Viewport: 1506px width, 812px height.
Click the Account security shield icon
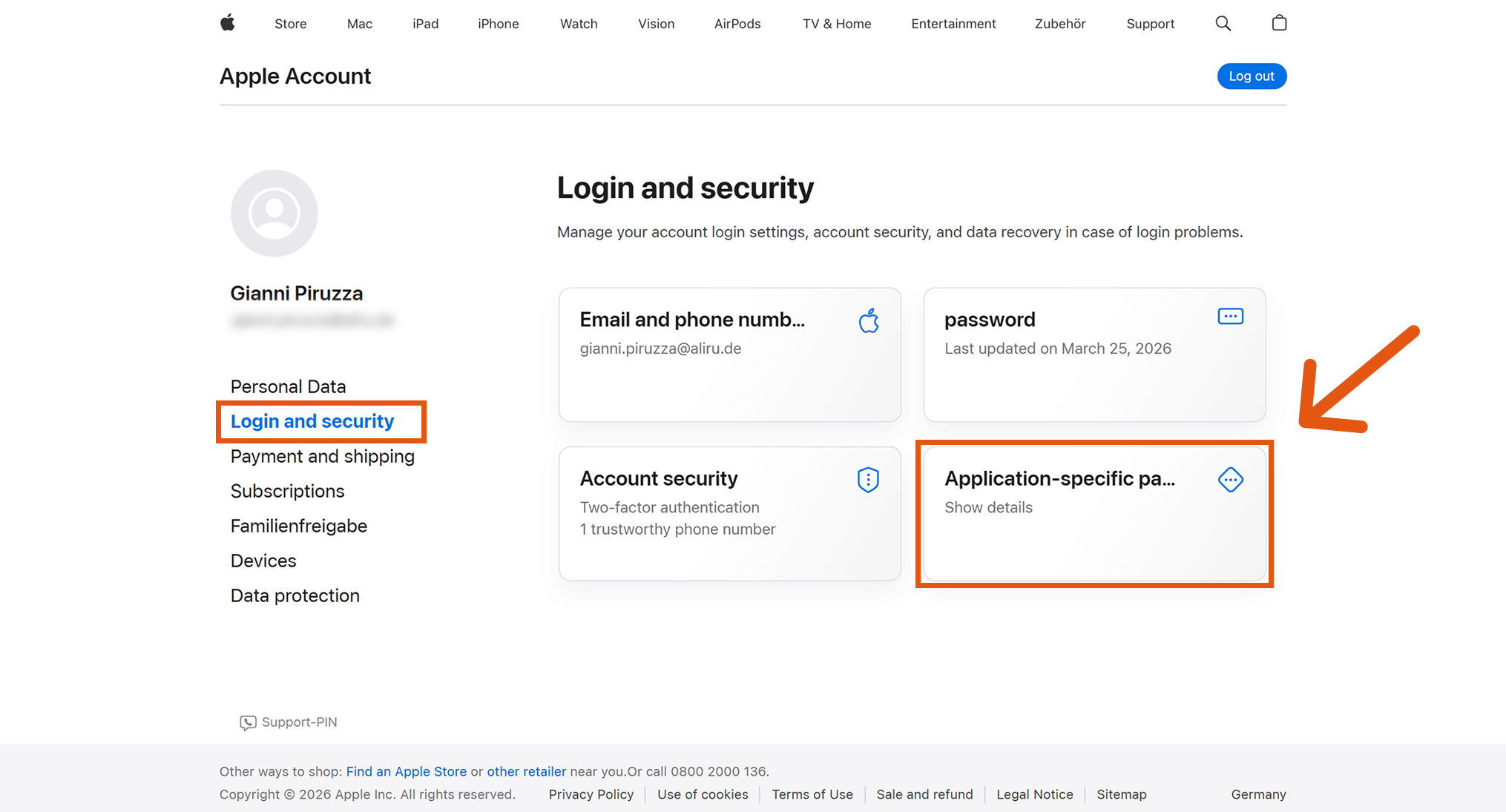tap(868, 480)
